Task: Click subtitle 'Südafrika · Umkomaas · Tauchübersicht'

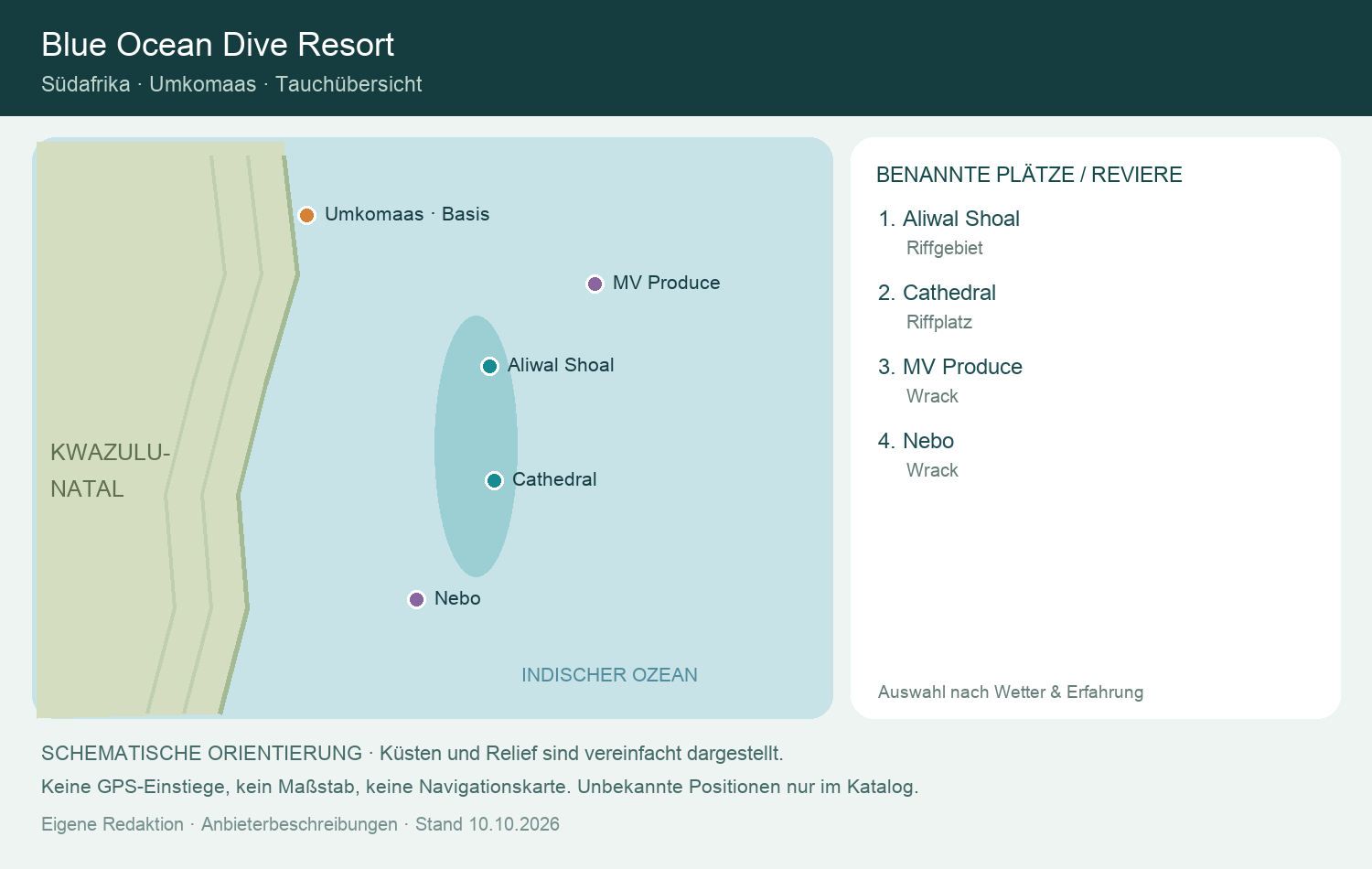Action: tap(231, 84)
